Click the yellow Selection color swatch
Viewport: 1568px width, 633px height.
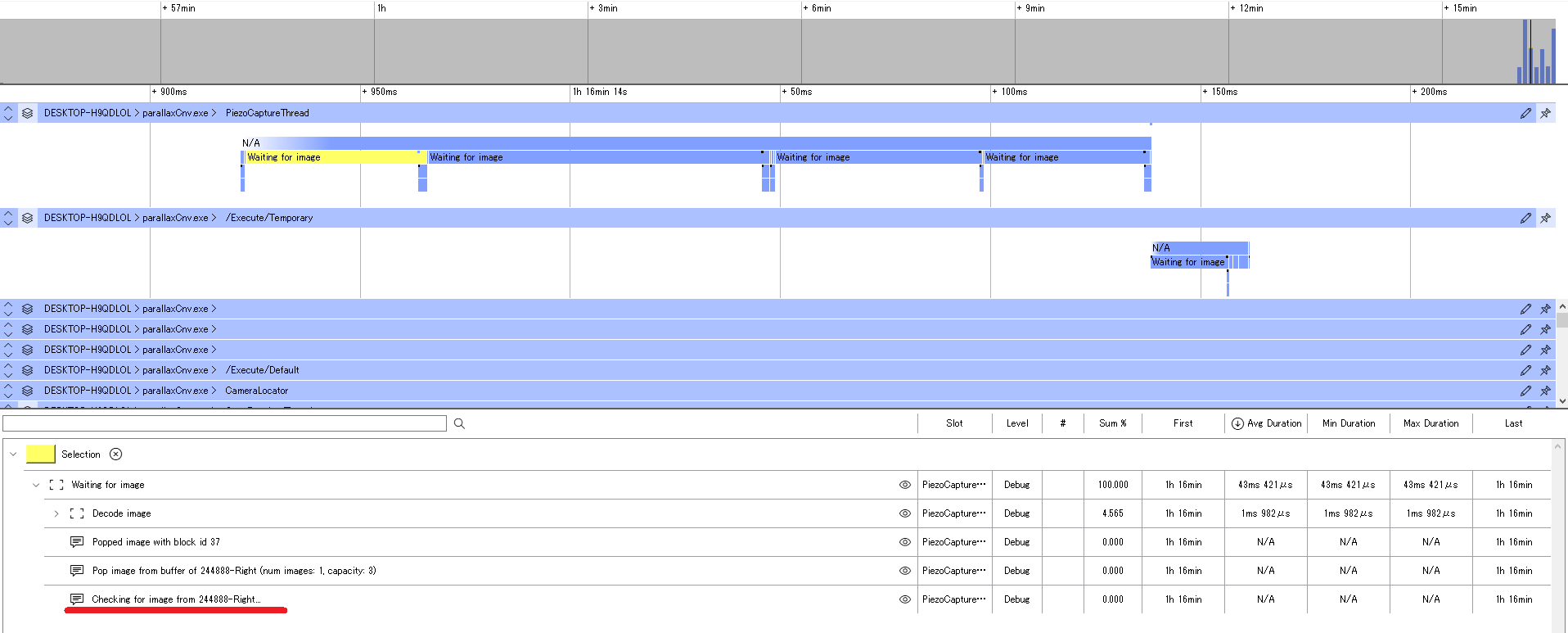pyautogui.click(x=40, y=454)
